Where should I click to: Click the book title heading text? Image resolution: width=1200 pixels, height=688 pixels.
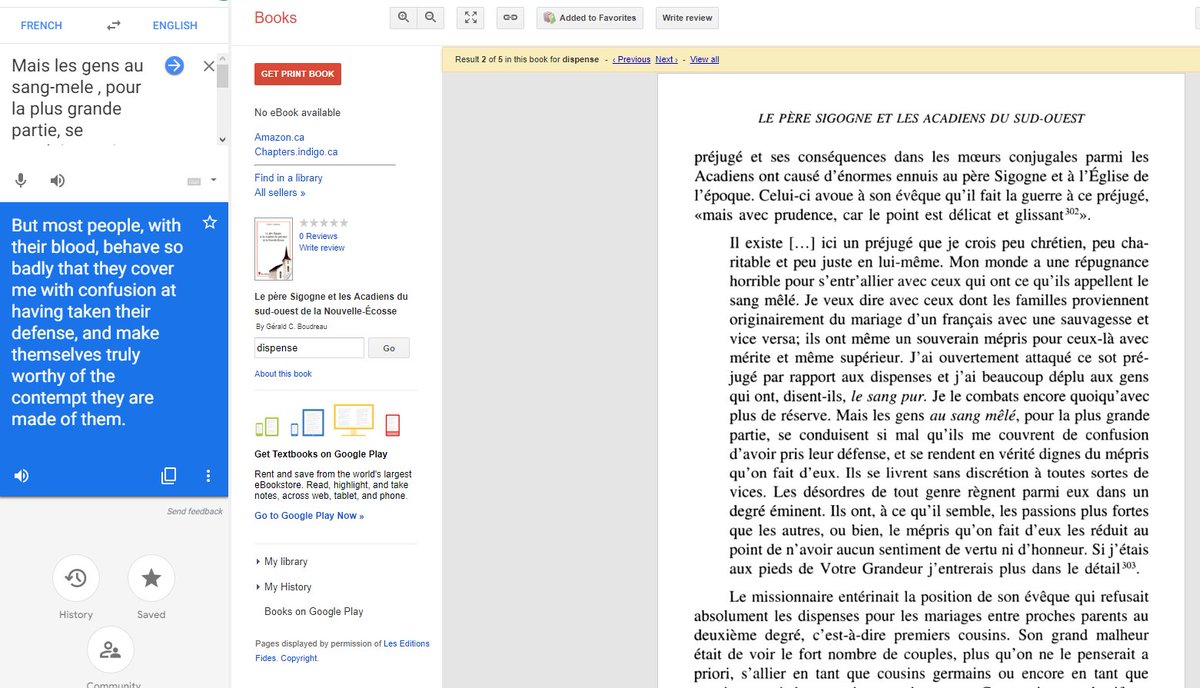[331, 304]
